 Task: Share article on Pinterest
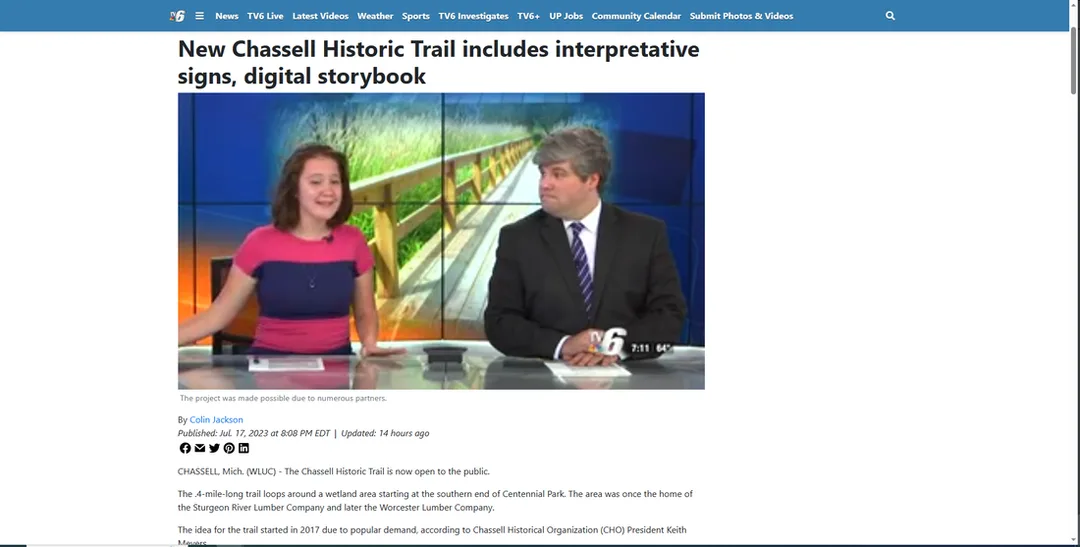click(x=229, y=448)
